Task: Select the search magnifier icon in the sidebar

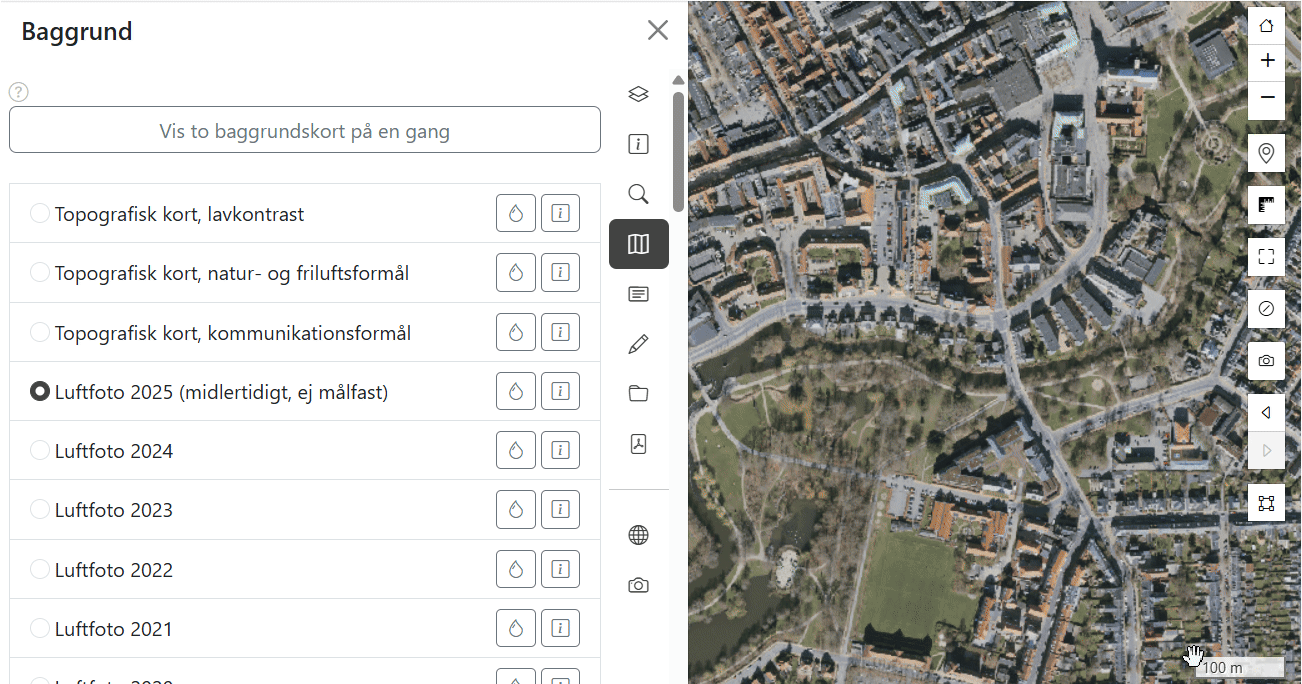Action: [638, 194]
